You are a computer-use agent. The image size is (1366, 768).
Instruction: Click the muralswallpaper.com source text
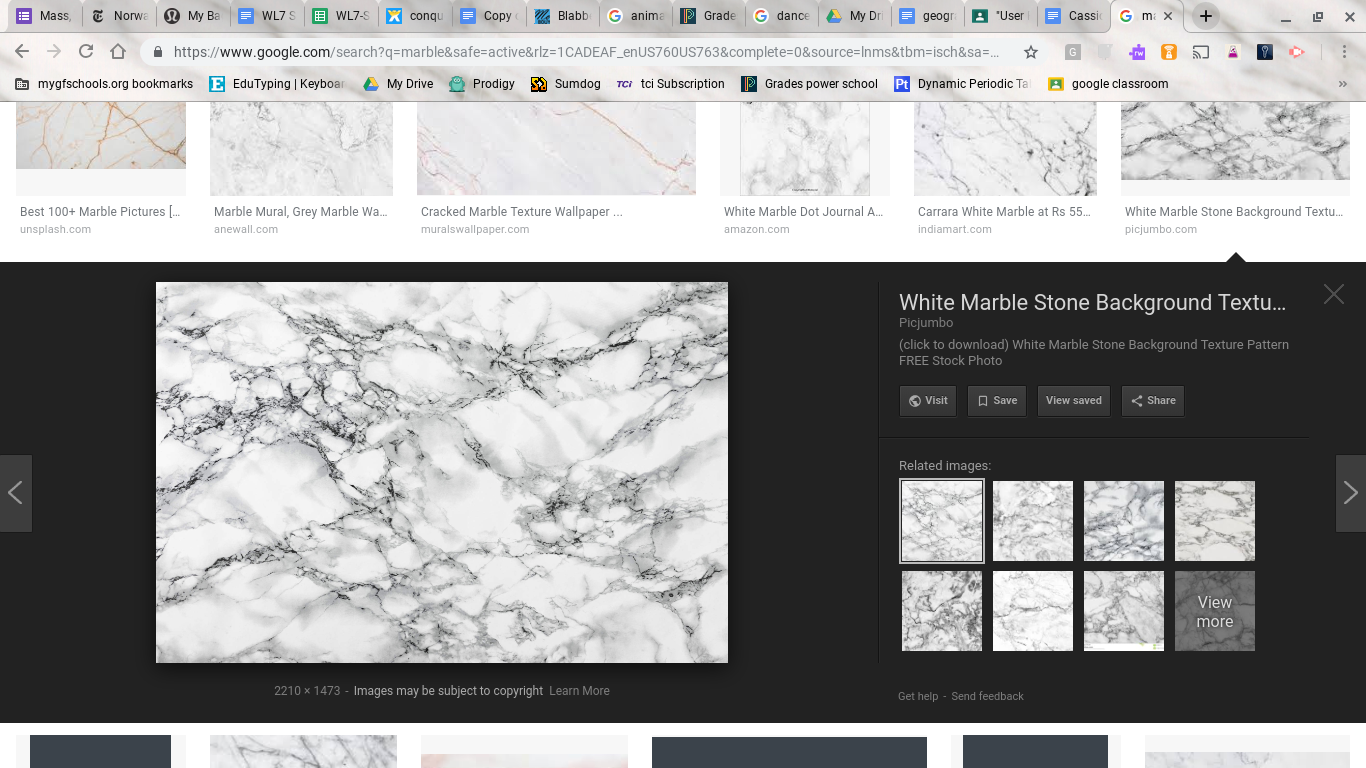(475, 229)
